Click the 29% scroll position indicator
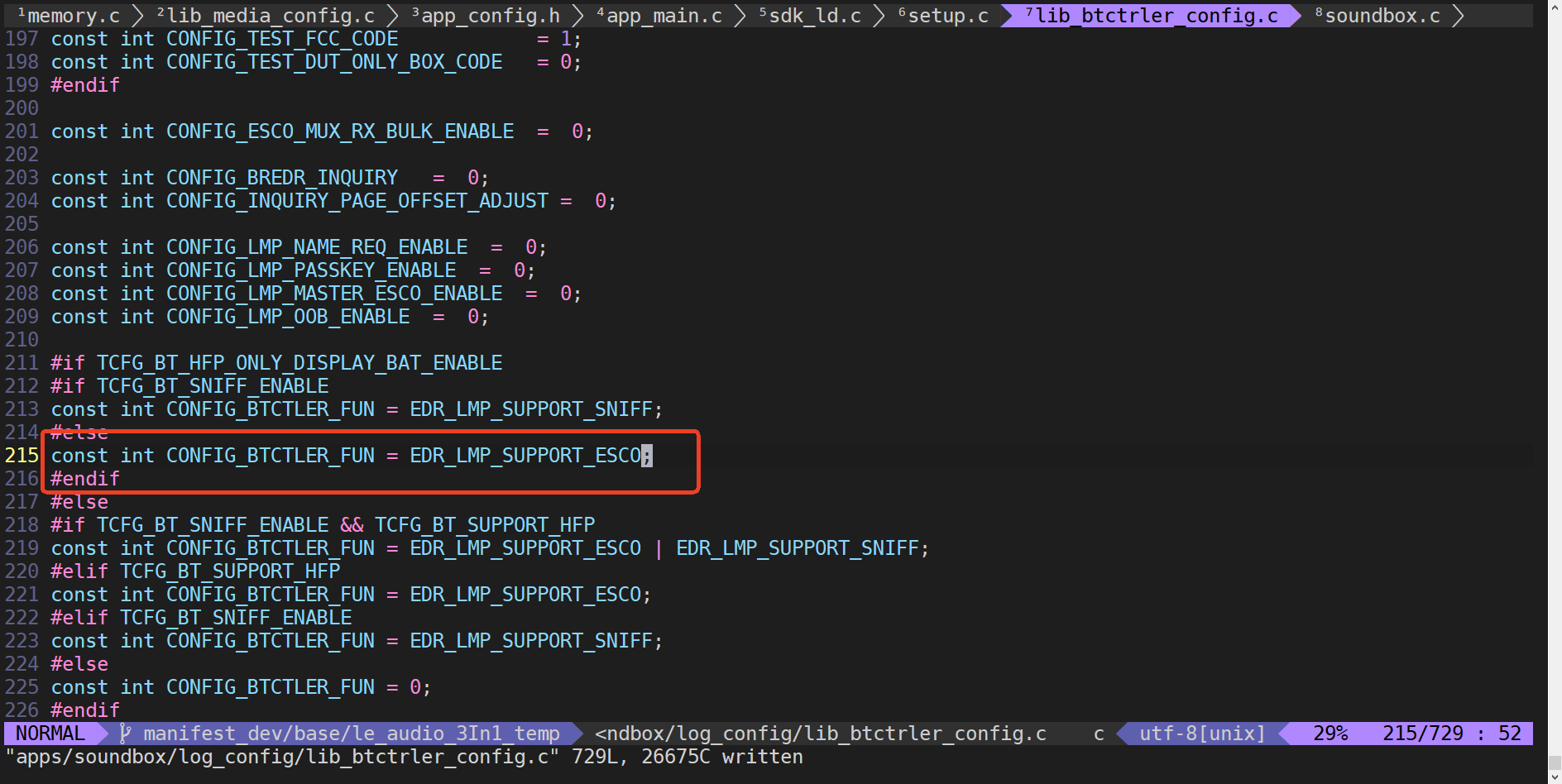 1330,734
